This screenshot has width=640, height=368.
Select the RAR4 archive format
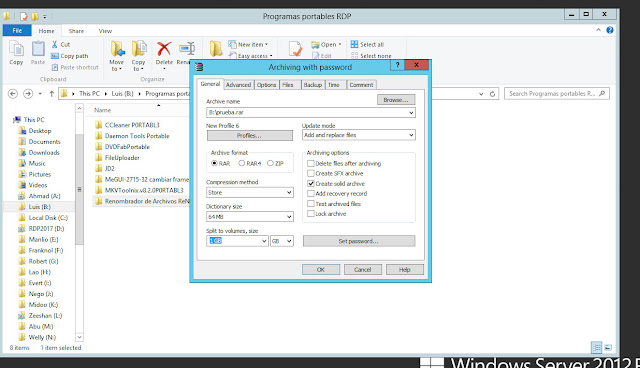(x=242, y=163)
